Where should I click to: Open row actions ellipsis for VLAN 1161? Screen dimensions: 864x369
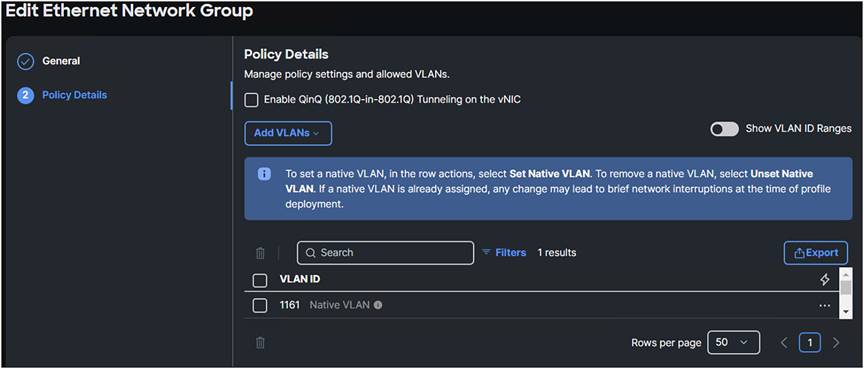(x=825, y=305)
